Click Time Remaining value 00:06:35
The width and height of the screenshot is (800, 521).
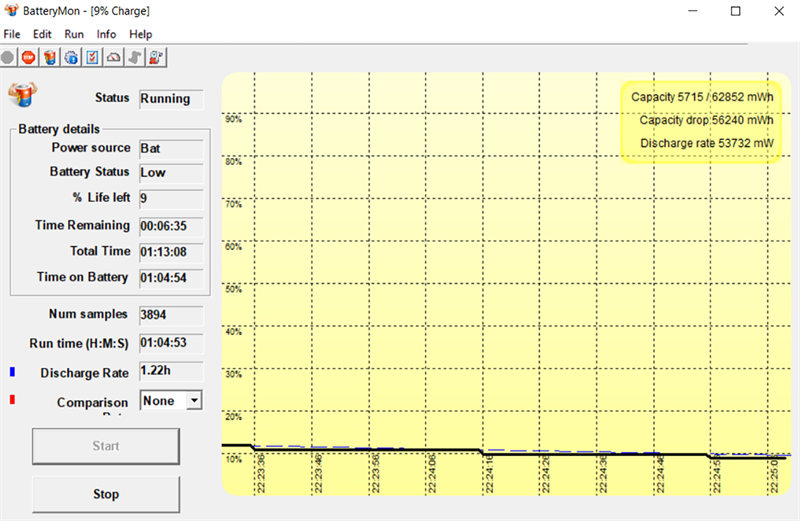(171, 226)
